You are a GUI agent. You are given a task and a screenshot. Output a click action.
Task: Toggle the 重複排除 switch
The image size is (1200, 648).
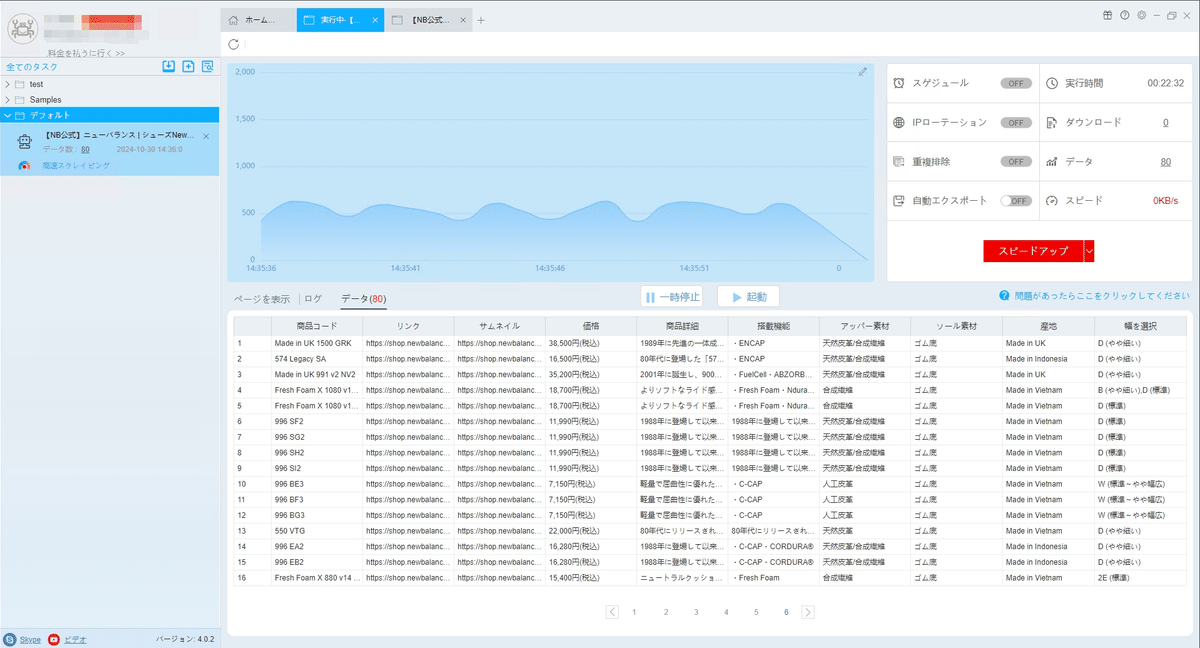coord(1016,161)
